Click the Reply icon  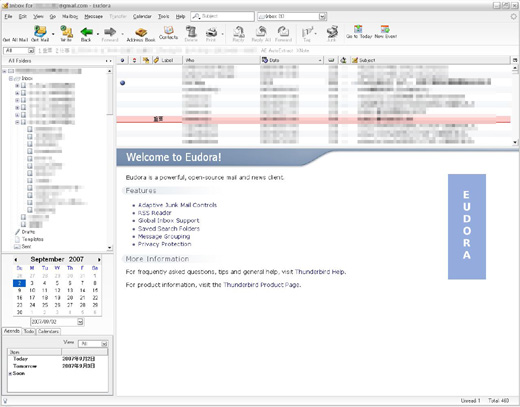pos(238,32)
